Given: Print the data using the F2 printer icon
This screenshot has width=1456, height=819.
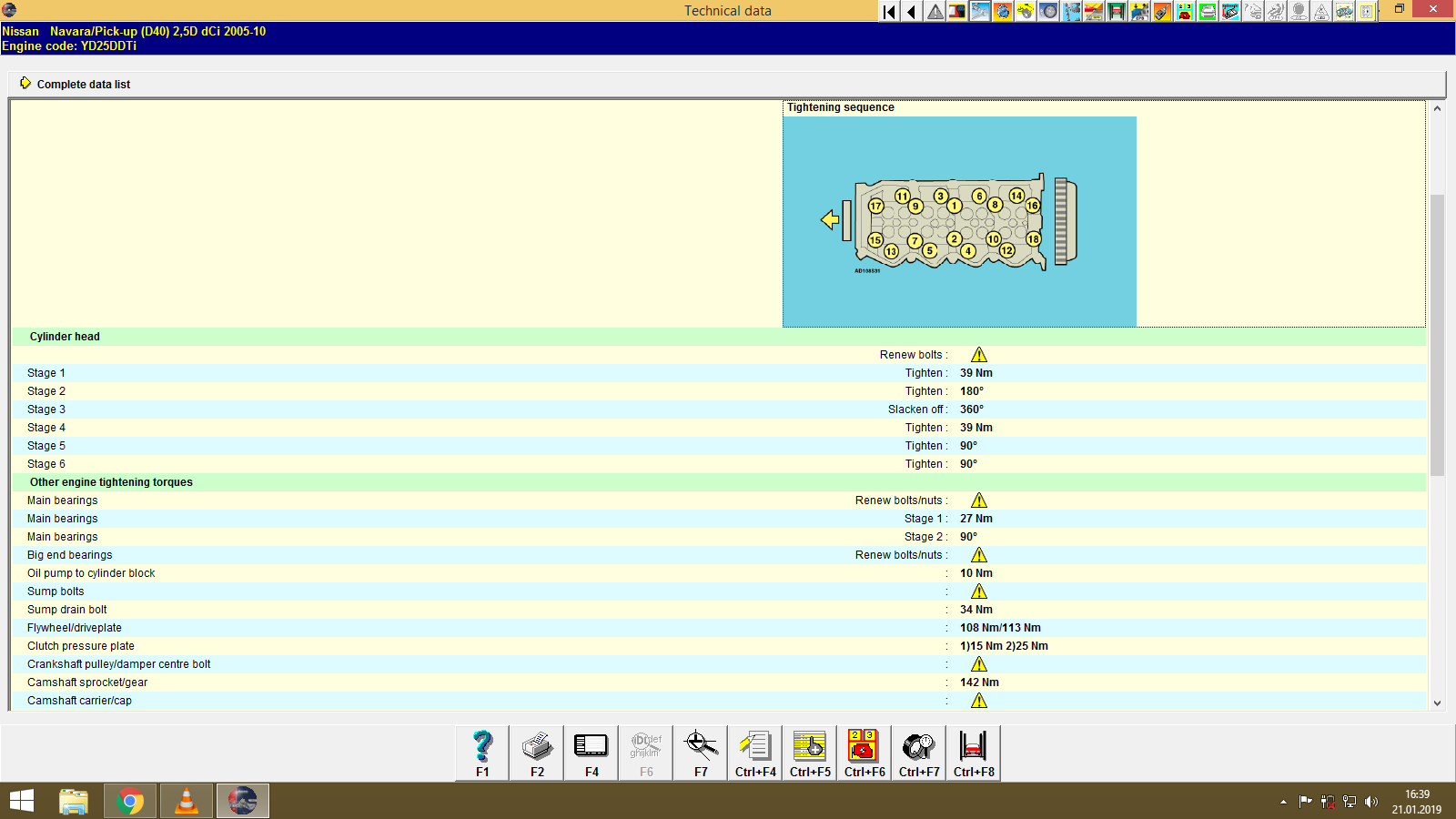Looking at the screenshot, I should point(536,752).
